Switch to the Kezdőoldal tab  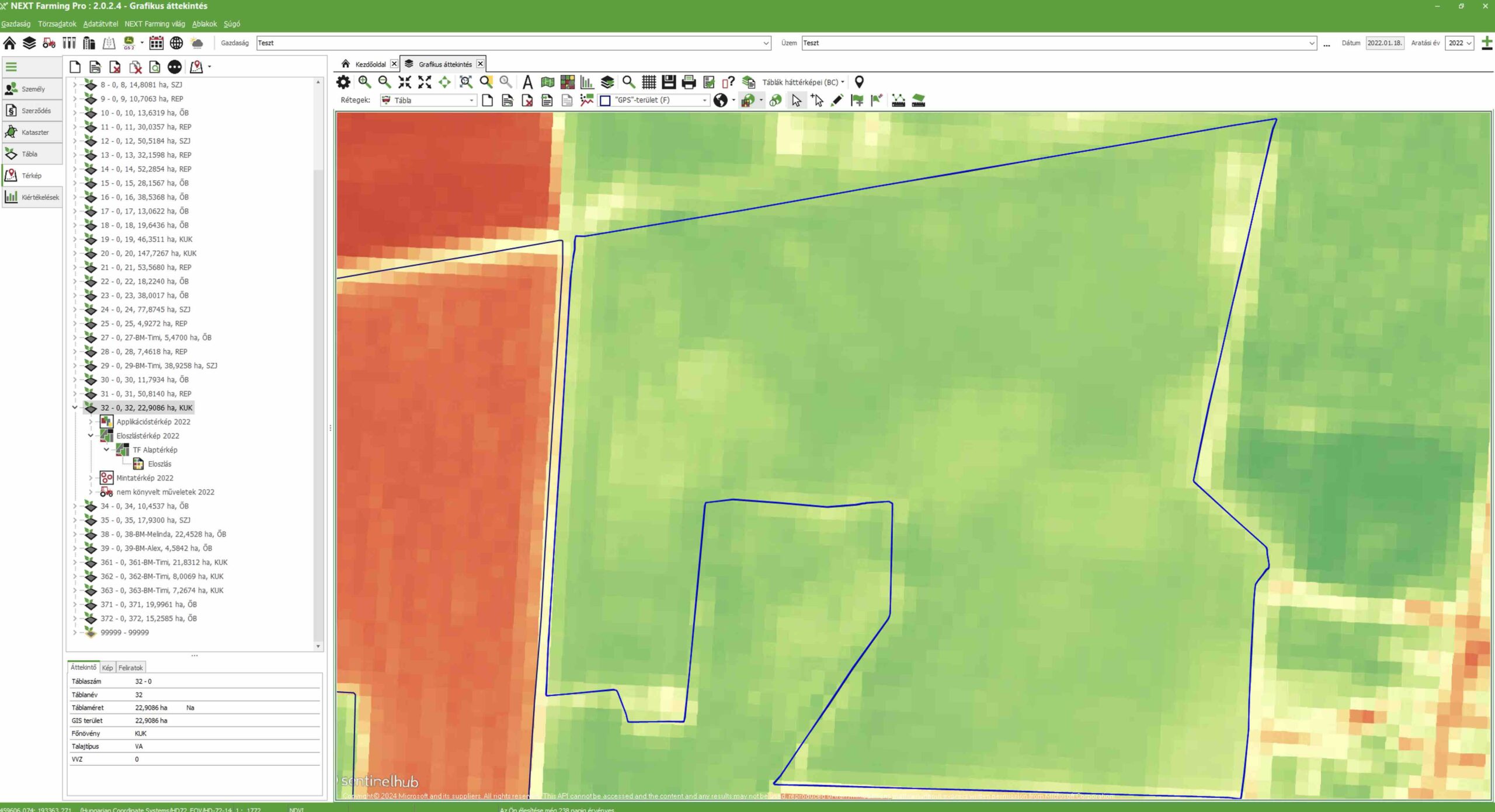[x=370, y=64]
